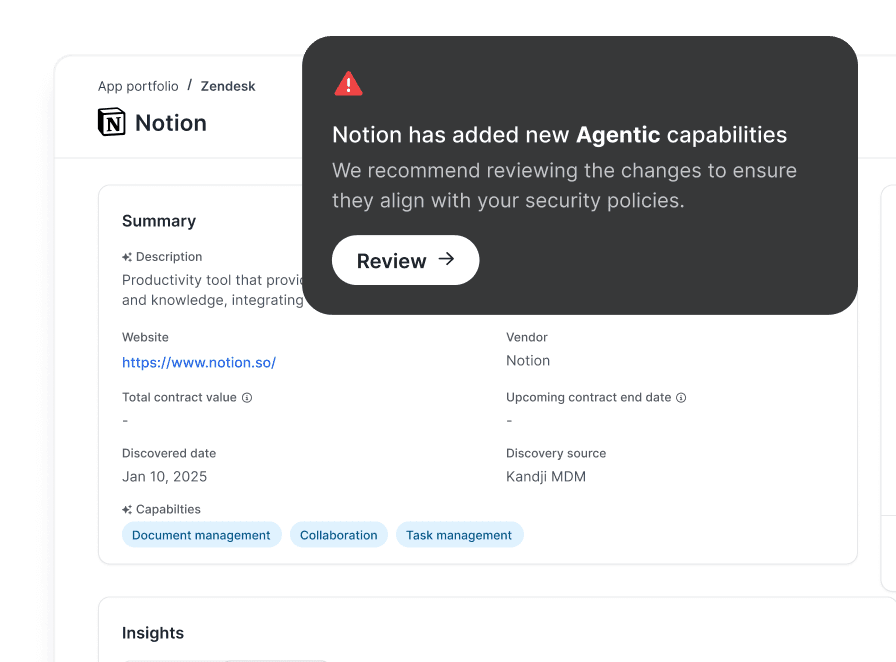896x662 pixels.
Task: Click the Jan 10, 2025 discovered date
Action: click(x=165, y=477)
